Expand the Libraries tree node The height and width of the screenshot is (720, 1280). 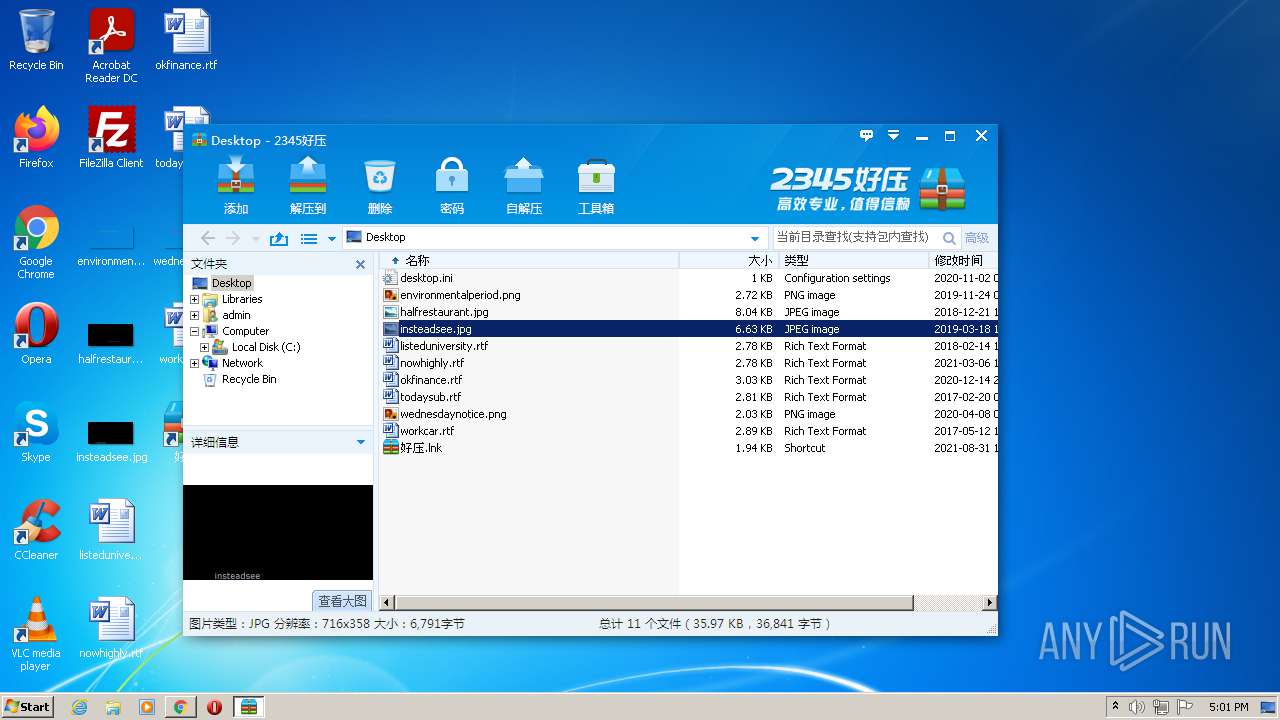click(x=195, y=299)
